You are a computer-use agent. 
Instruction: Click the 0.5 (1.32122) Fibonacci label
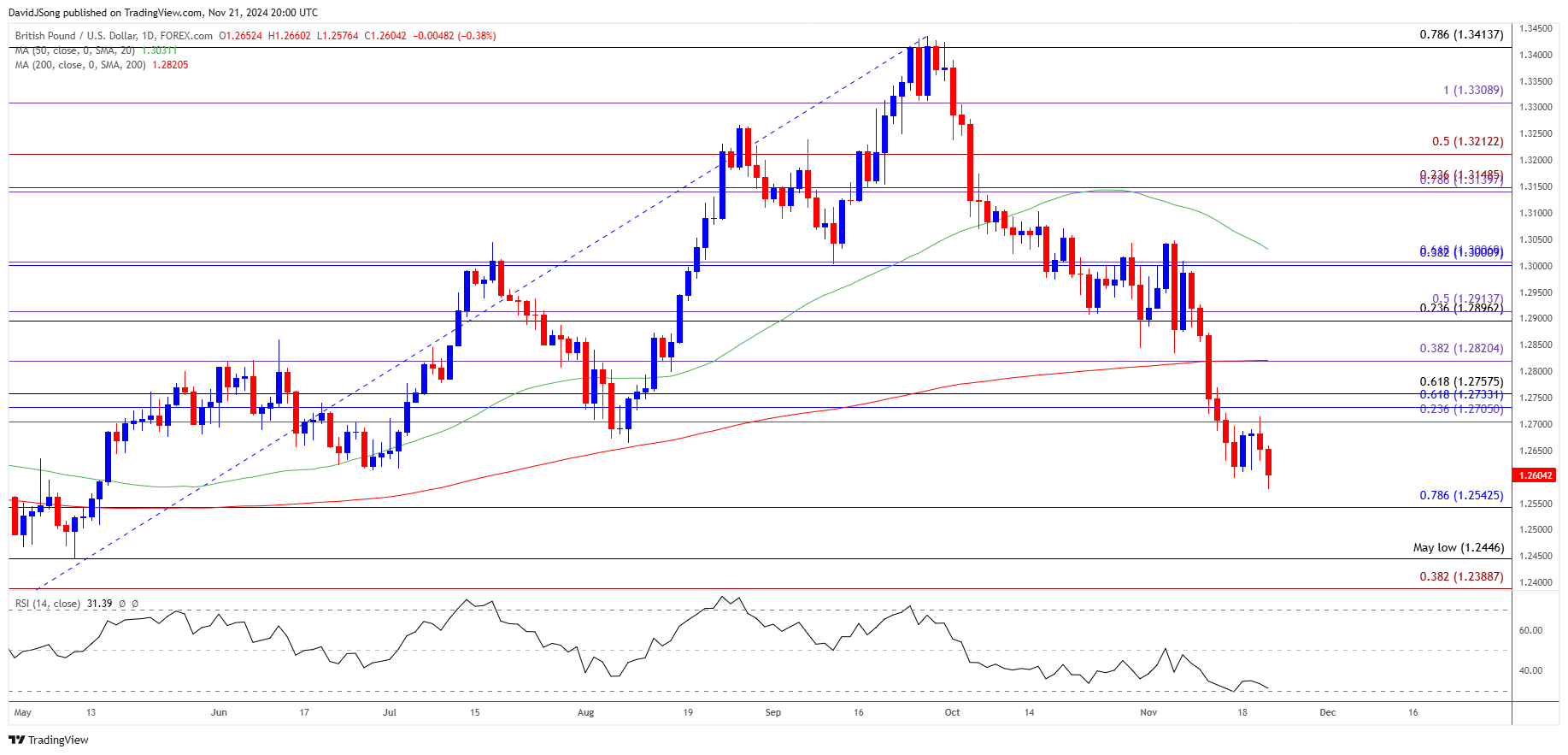pos(1467,142)
